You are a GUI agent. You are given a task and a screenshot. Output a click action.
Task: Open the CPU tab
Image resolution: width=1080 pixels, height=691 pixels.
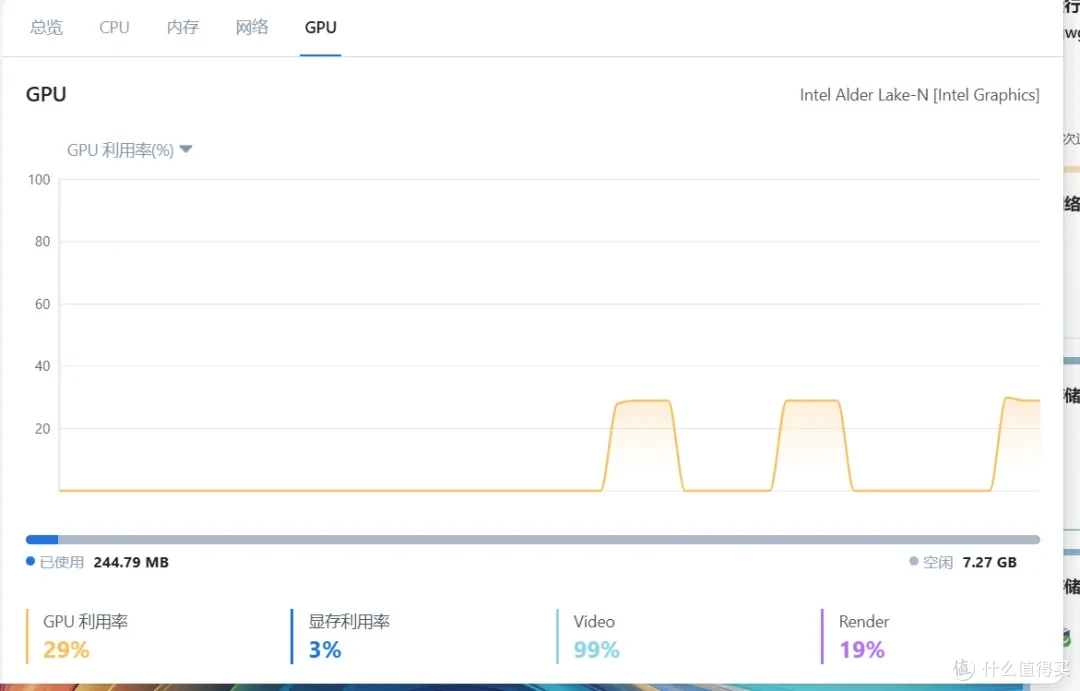pyautogui.click(x=114, y=28)
